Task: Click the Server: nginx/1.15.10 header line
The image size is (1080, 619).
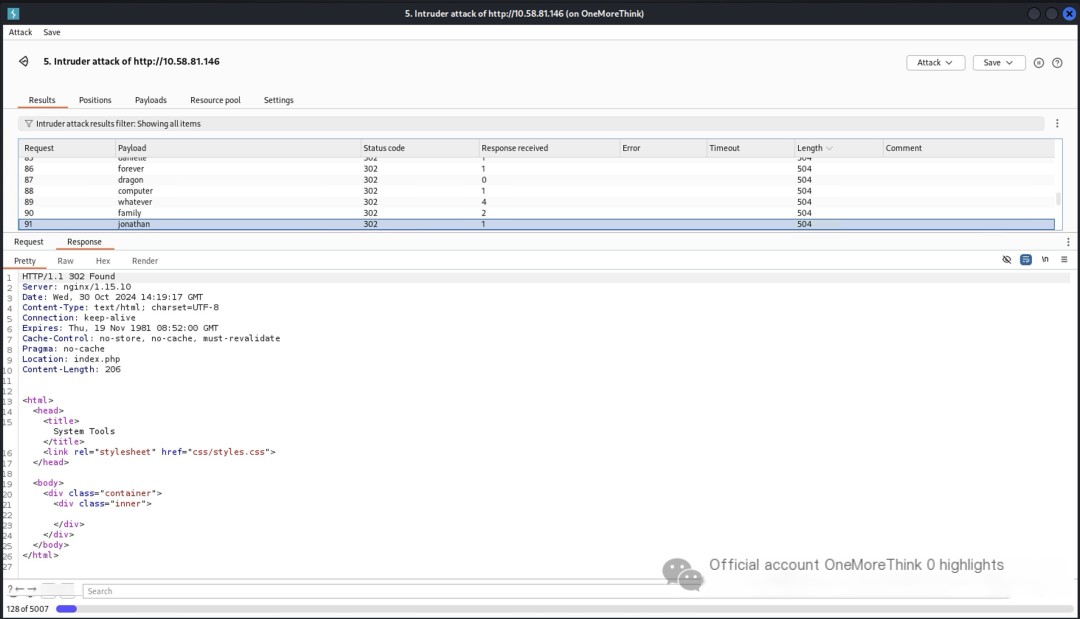Action: pos(76,286)
